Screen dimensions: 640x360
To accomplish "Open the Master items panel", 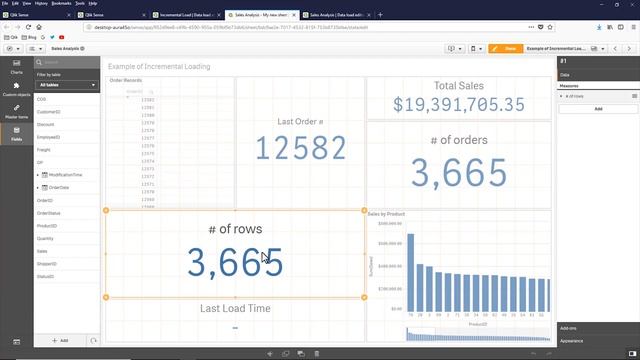I will (x=16, y=111).
